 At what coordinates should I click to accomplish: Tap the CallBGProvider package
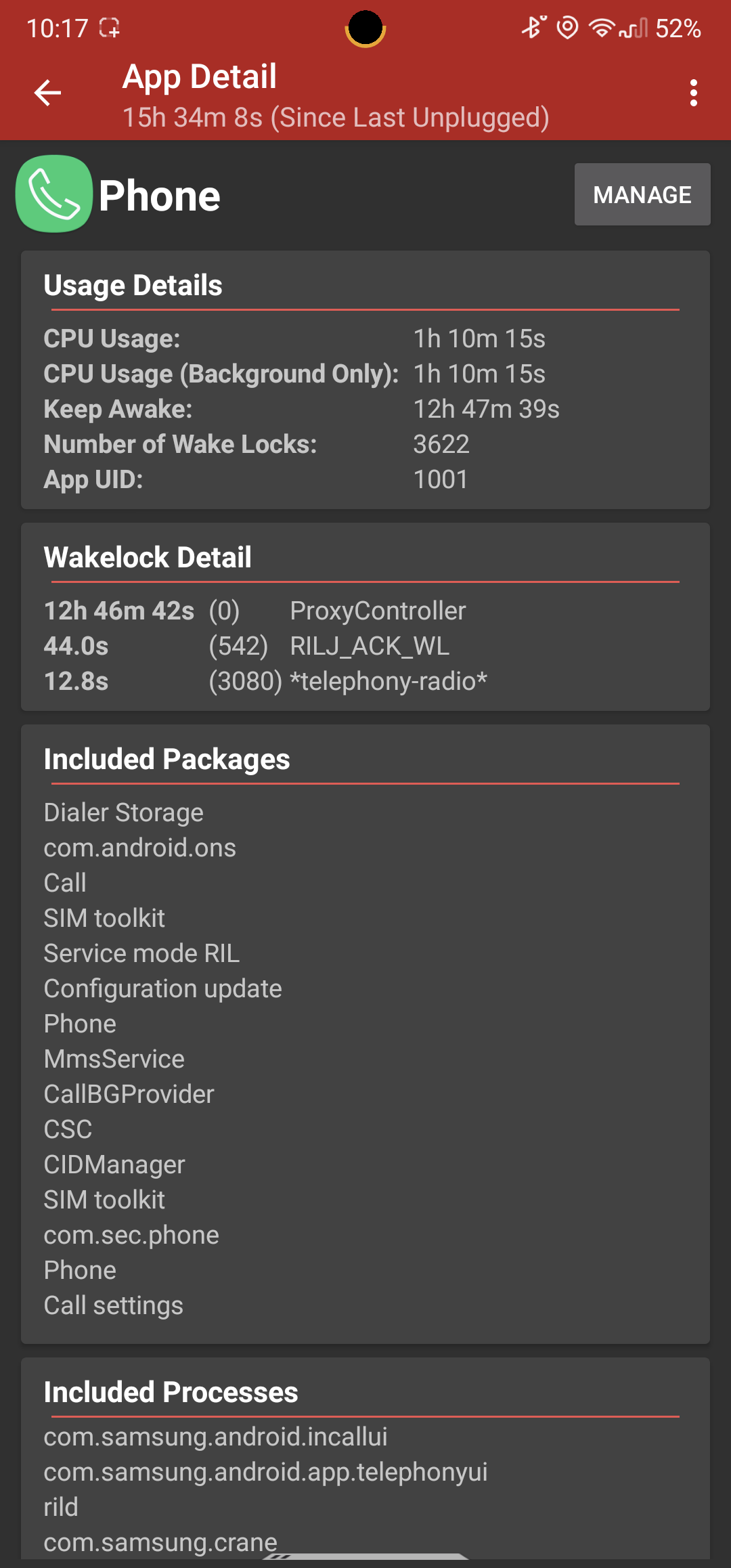pyautogui.click(x=129, y=1094)
